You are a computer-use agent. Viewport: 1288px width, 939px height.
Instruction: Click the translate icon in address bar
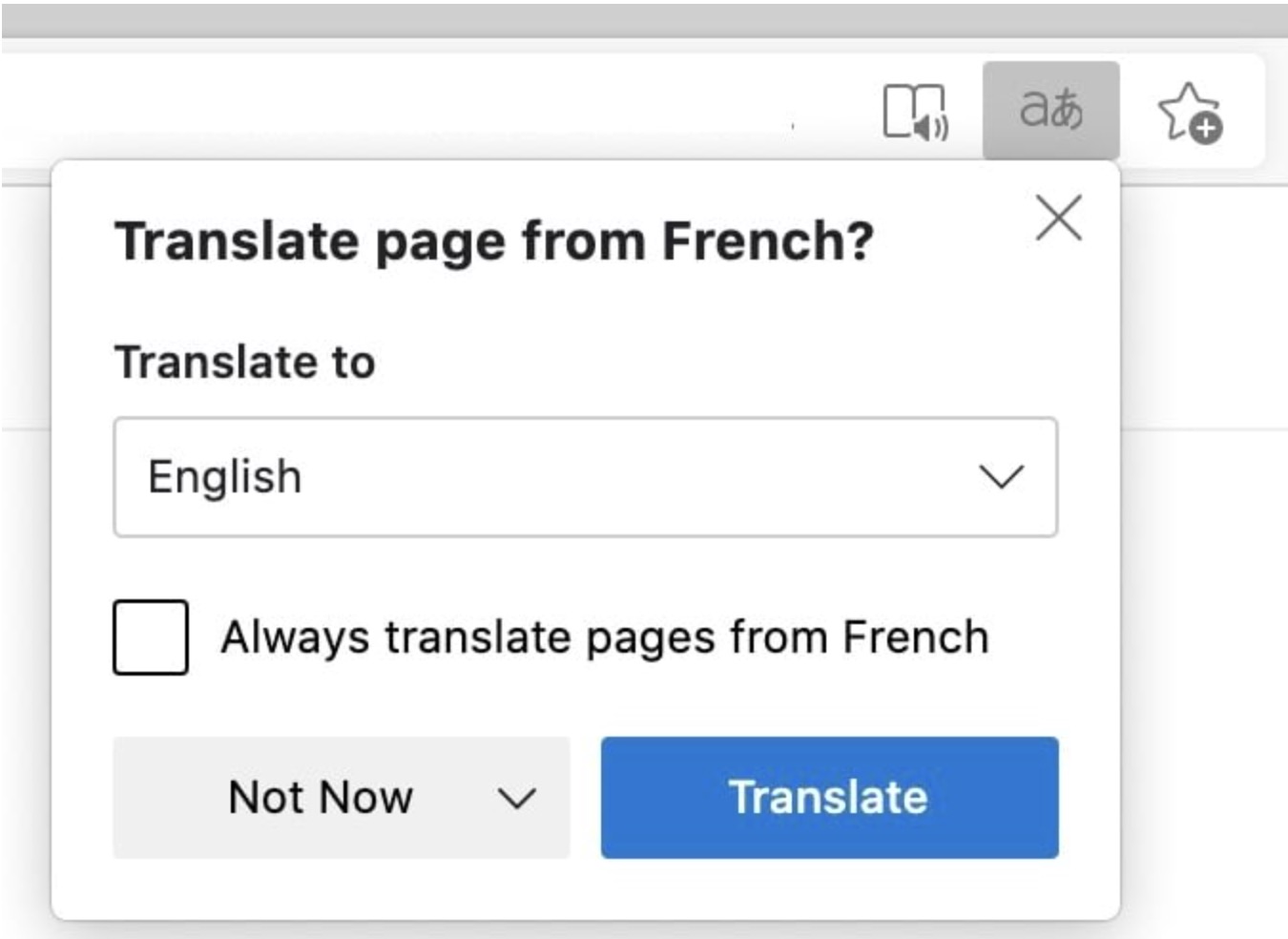pyautogui.click(x=1050, y=110)
